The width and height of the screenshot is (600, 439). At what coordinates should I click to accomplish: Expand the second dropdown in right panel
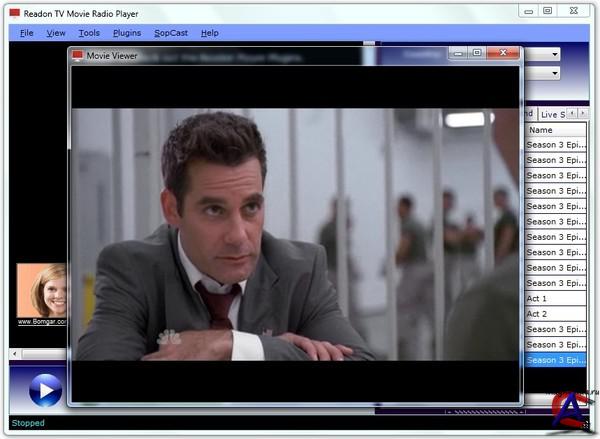coord(555,73)
